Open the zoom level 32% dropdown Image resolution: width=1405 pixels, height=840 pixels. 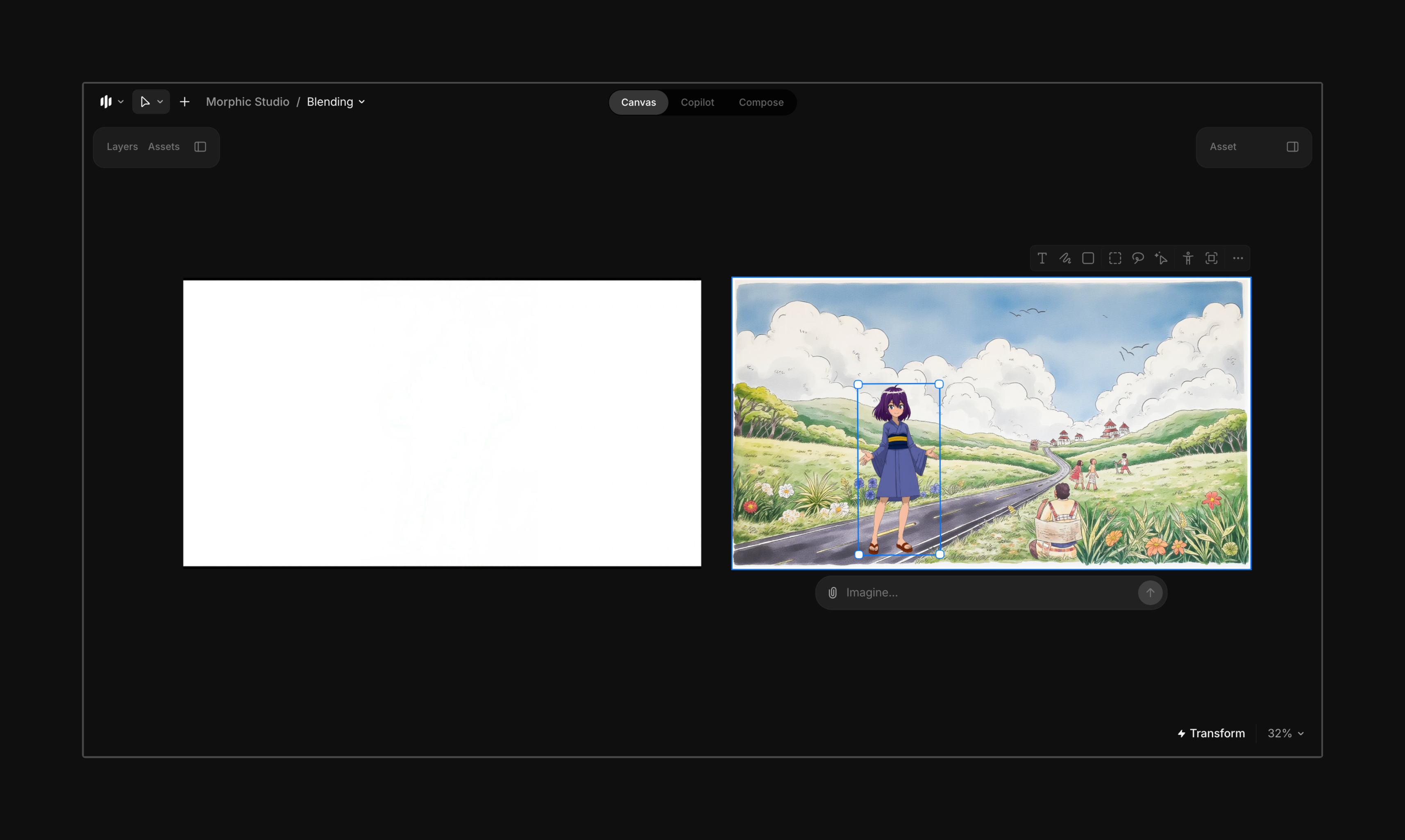1285,734
